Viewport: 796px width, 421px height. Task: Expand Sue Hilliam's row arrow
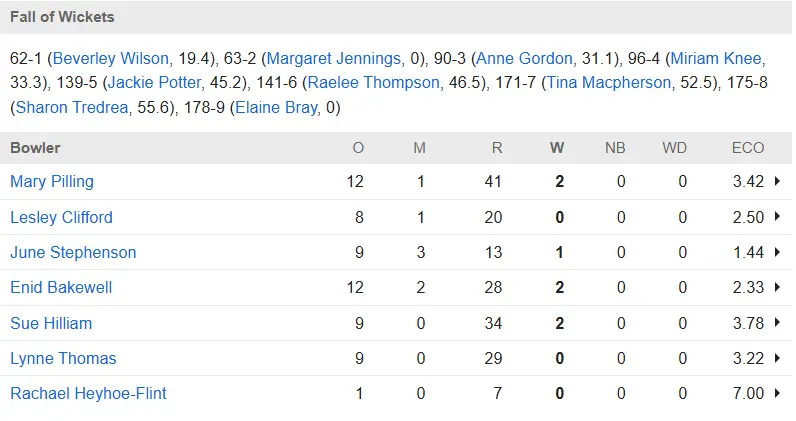pos(777,323)
